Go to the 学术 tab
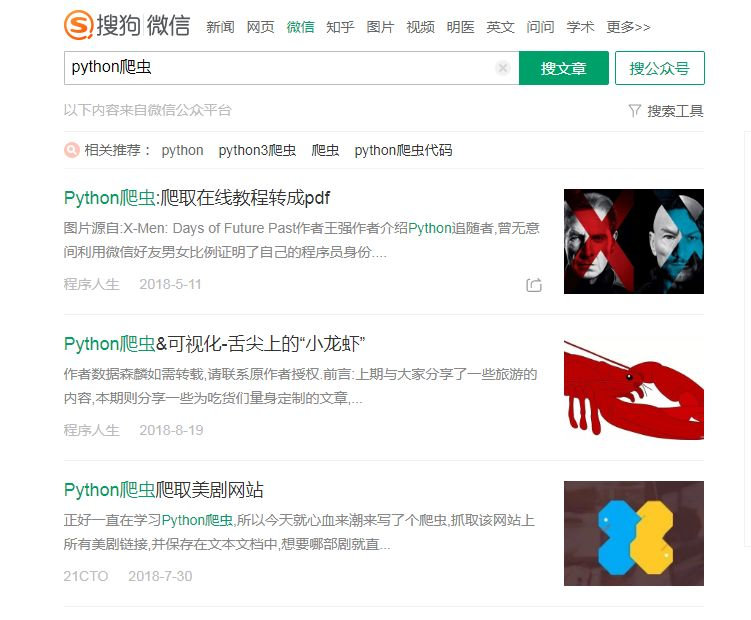 click(580, 27)
